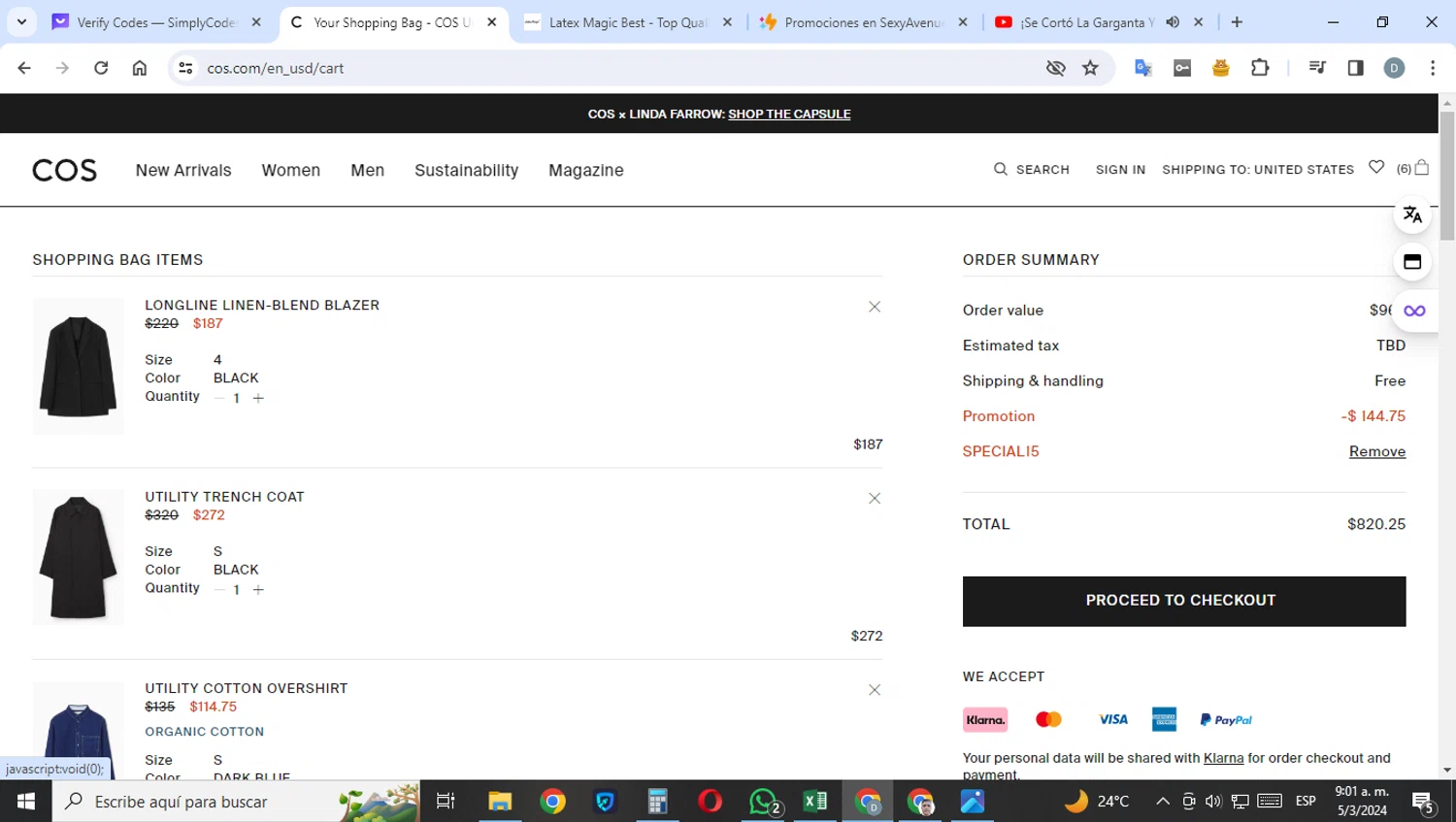Image resolution: width=1456 pixels, height=822 pixels.
Task: Click the Mastercard payment logo
Action: (1048, 719)
